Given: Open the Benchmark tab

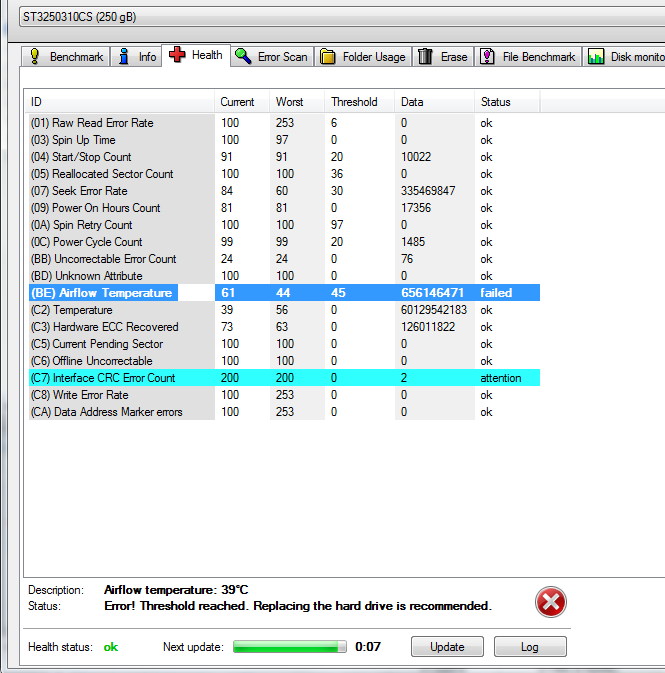Looking at the screenshot, I should point(66,57).
